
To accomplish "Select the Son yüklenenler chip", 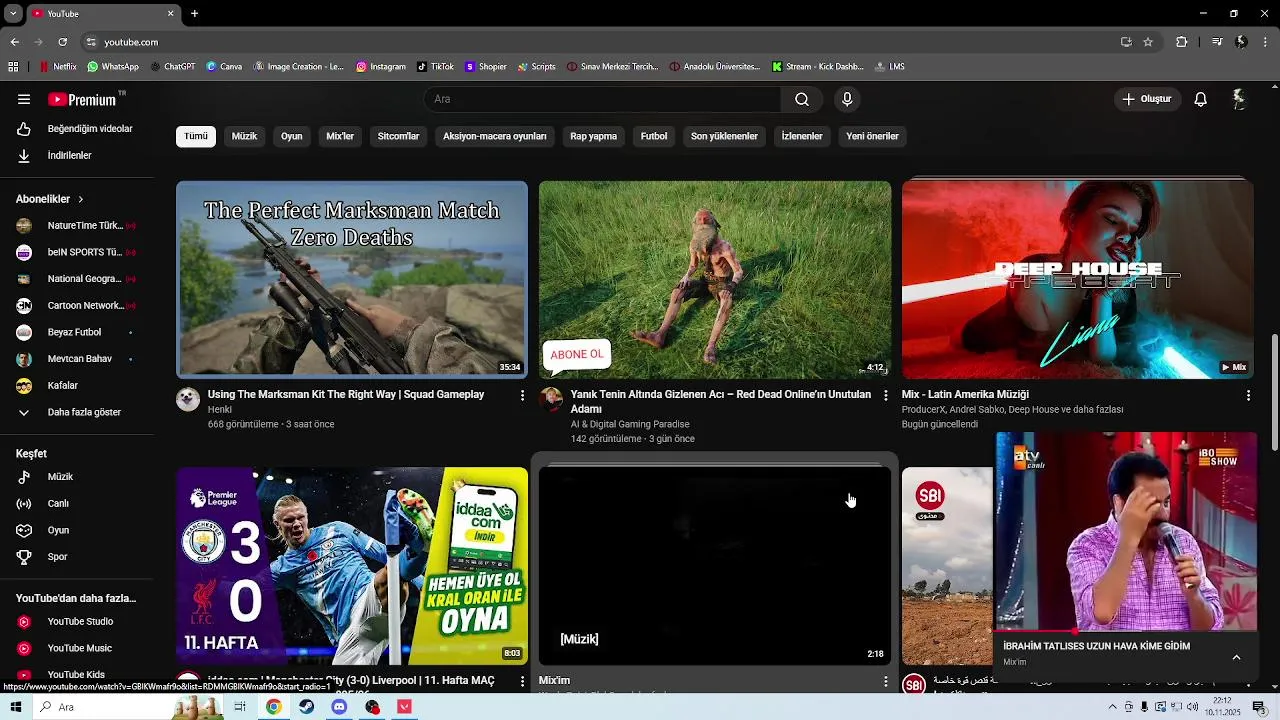I will (724, 136).
